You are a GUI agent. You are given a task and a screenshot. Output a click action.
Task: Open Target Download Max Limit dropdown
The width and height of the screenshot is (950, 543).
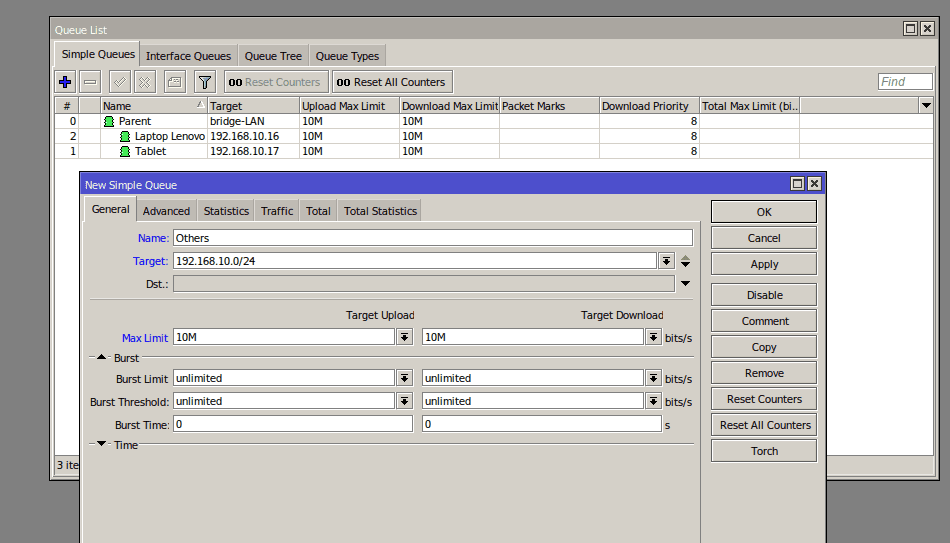click(x=653, y=338)
